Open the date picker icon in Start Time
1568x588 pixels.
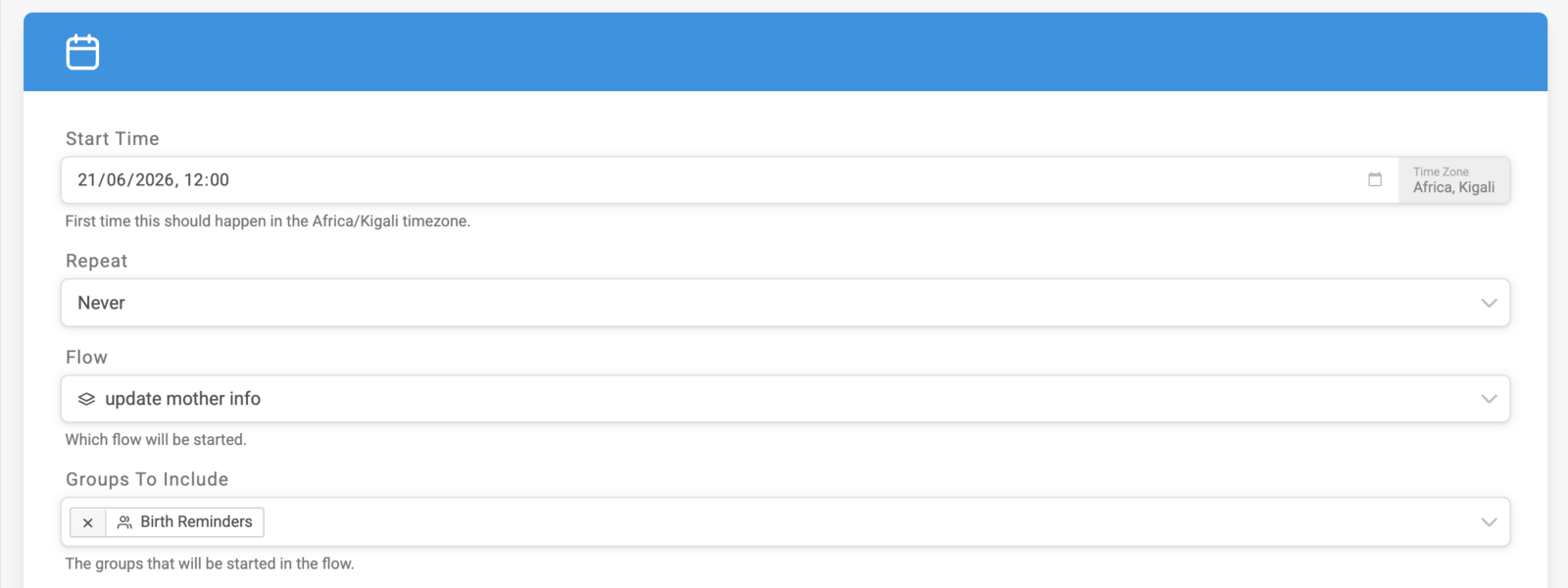point(1375,179)
